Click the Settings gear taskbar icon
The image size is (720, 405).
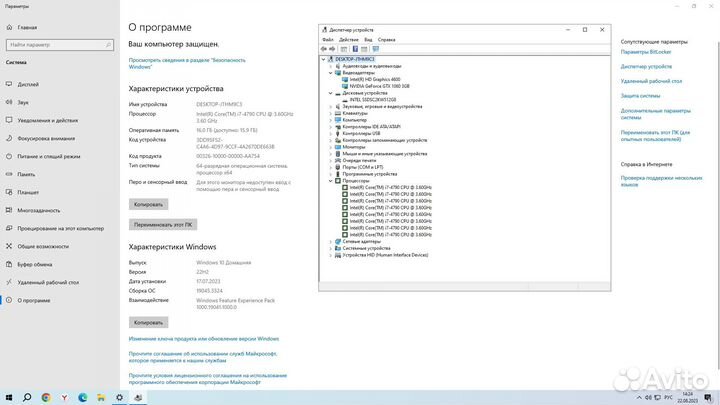click(119, 398)
